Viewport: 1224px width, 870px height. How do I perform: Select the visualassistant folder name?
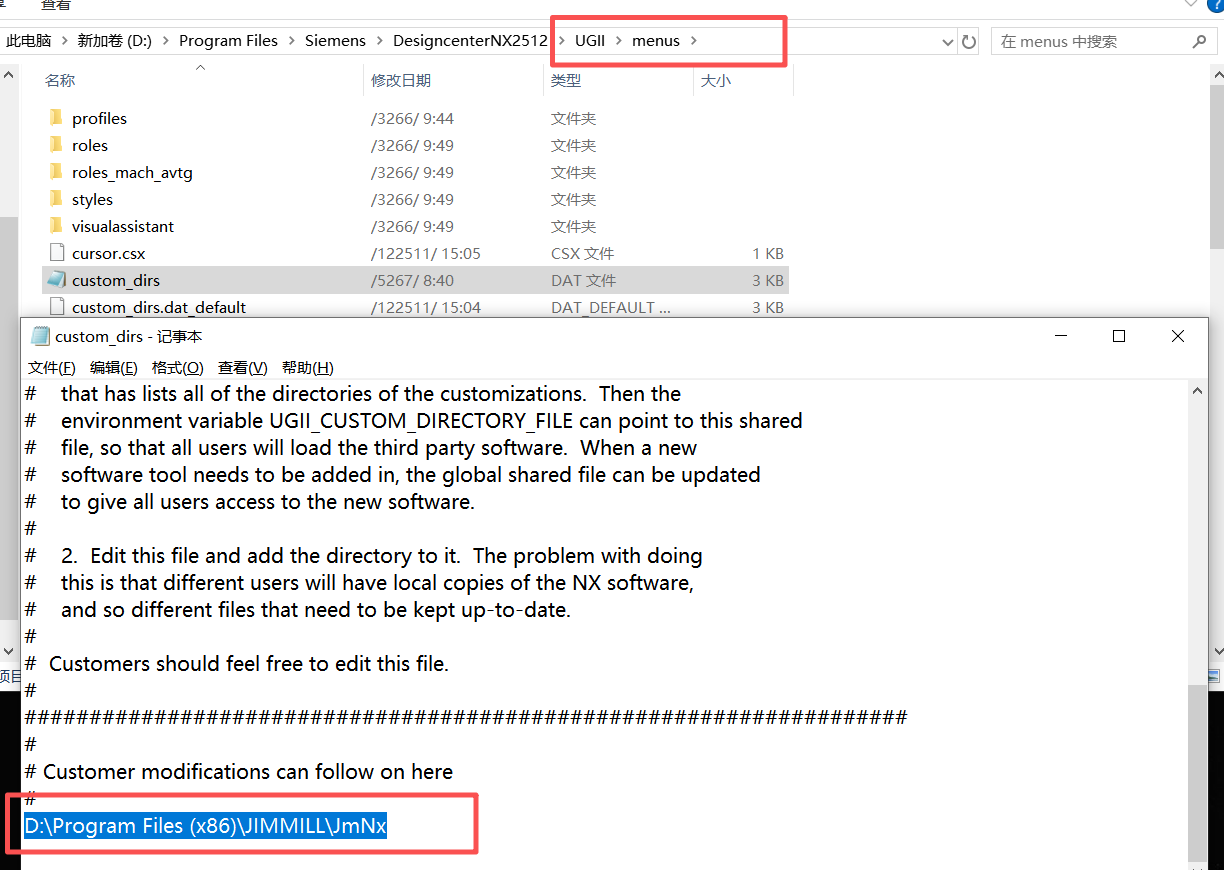click(123, 226)
